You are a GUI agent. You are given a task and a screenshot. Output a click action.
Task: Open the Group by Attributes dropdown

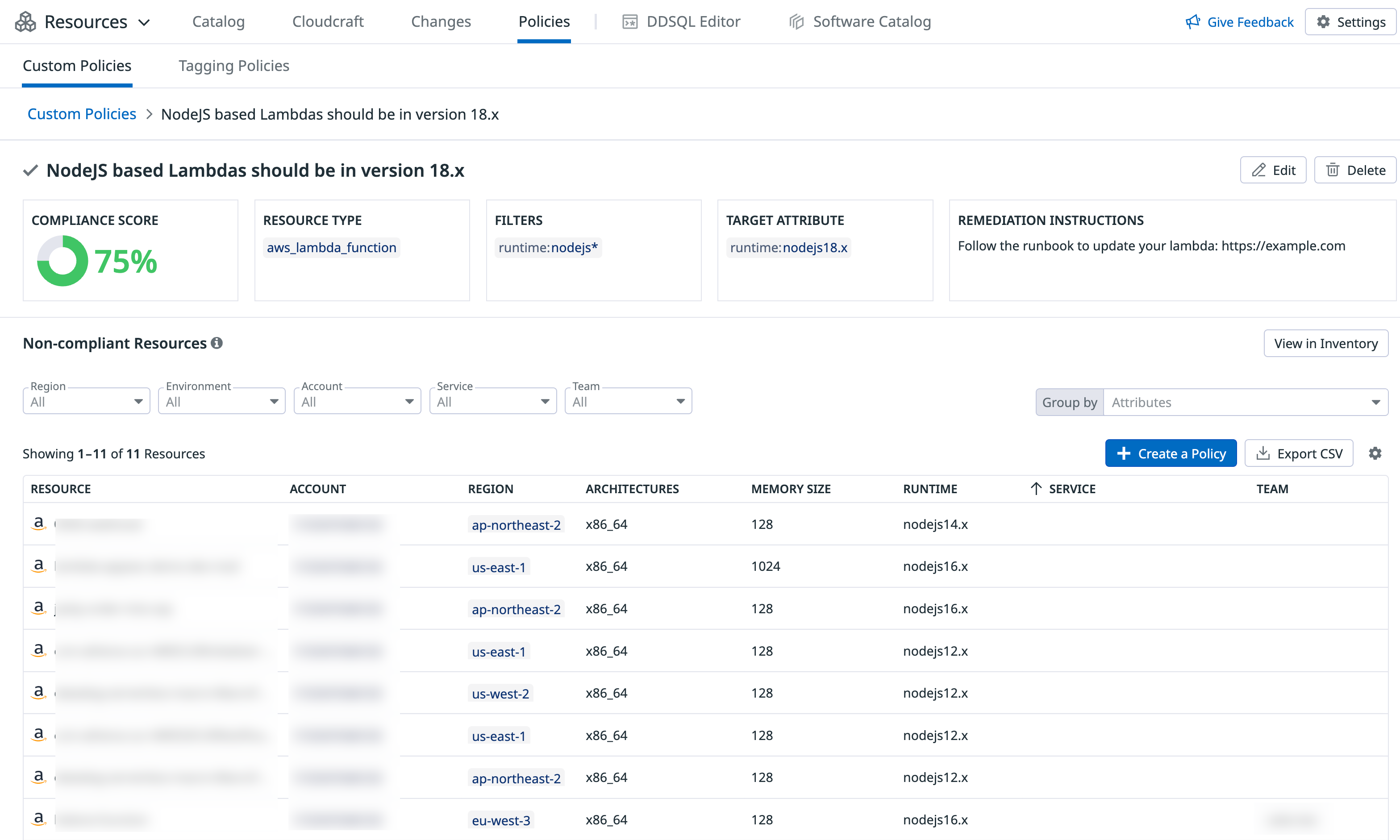[1245, 403]
